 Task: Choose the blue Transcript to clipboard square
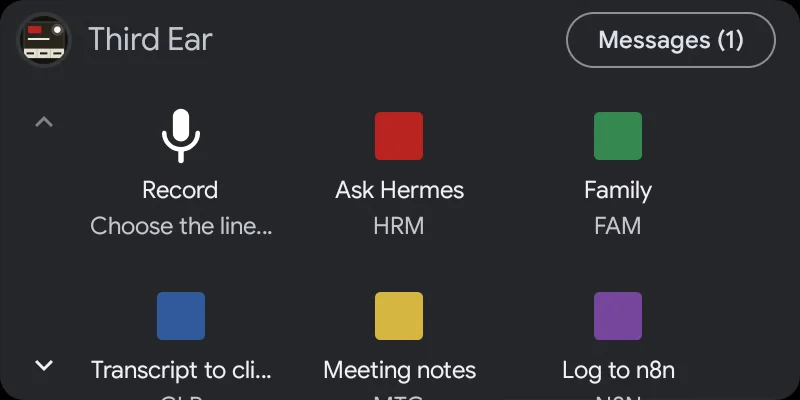click(x=181, y=316)
